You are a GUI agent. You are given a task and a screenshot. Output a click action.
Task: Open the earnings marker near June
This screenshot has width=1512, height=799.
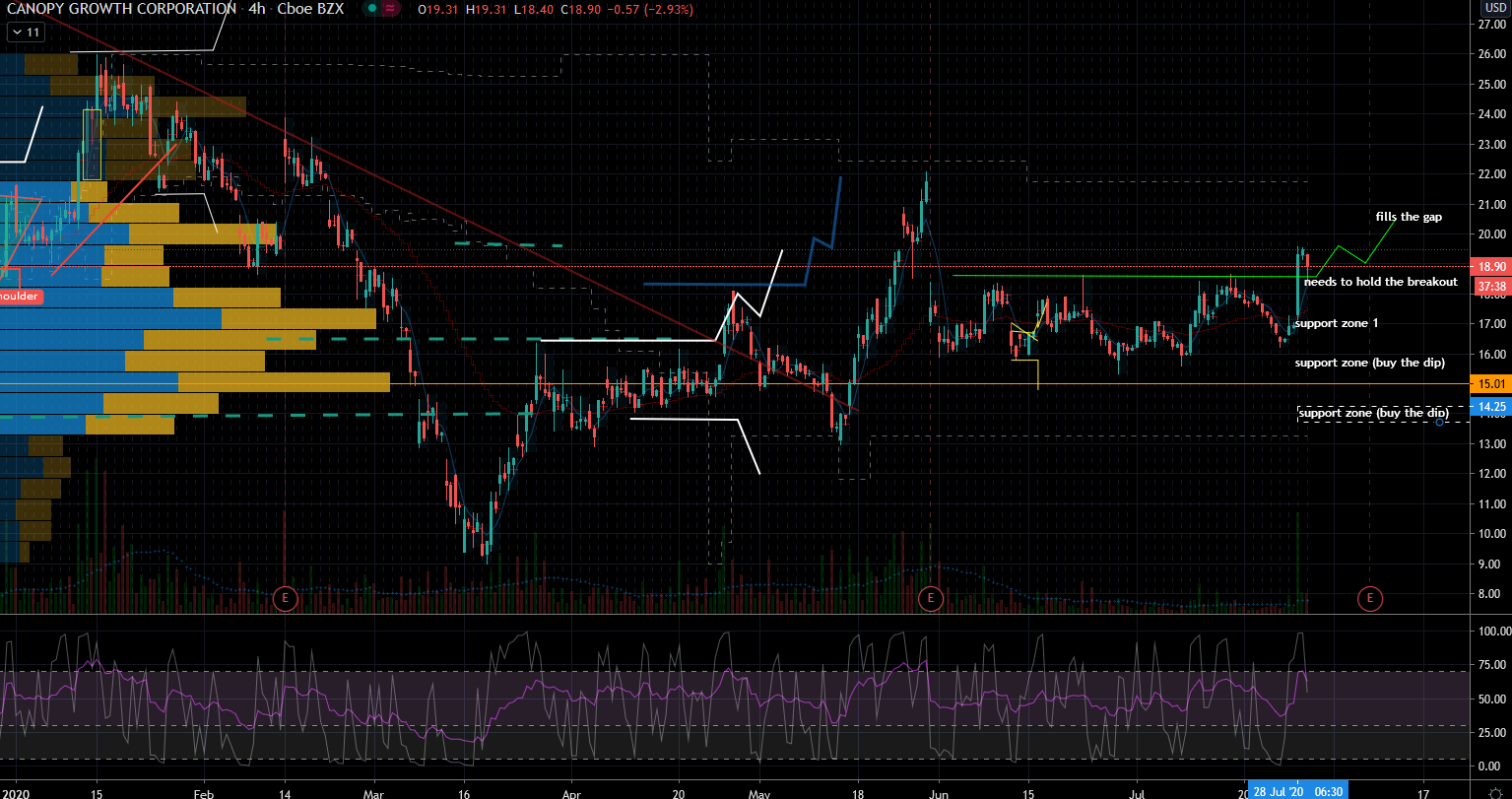[x=930, y=597]
